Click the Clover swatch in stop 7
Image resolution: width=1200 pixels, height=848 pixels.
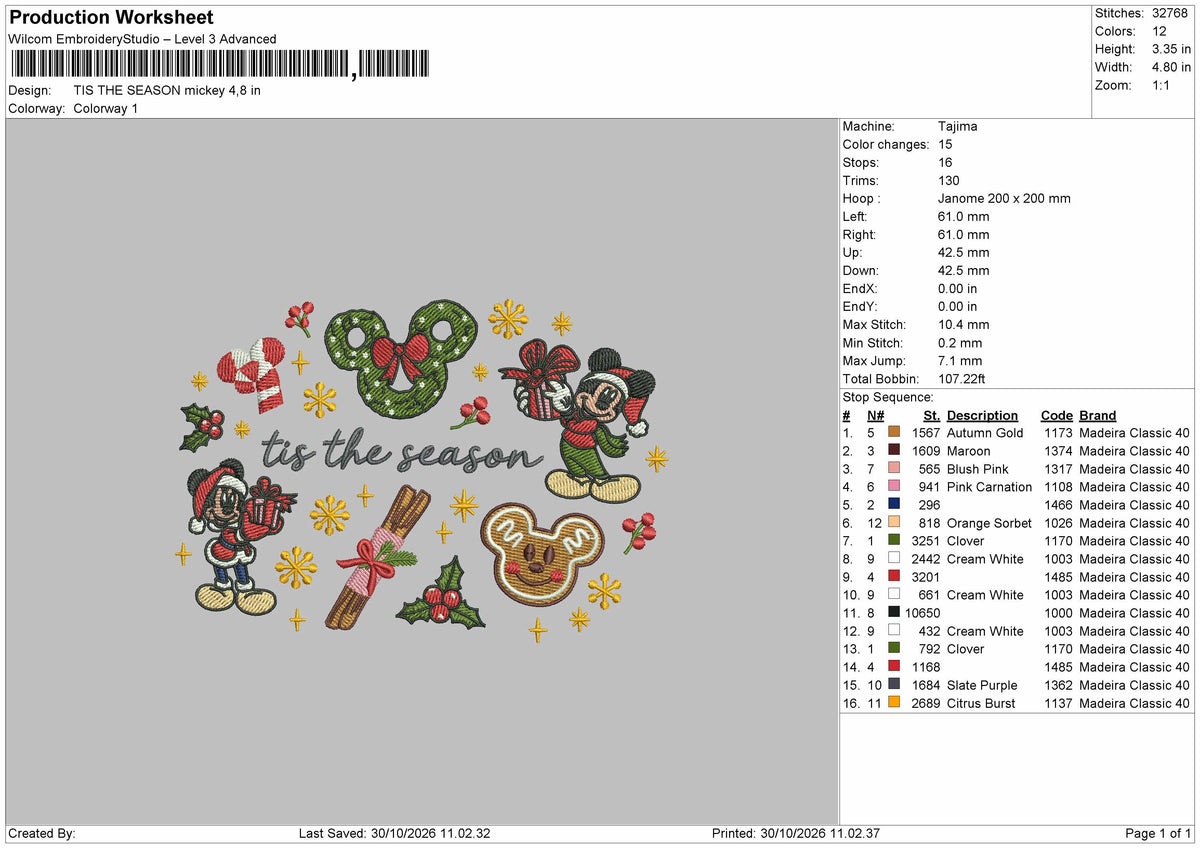894,541
